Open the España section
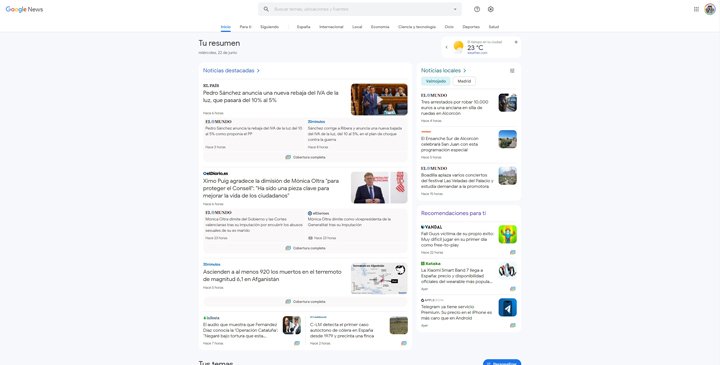This screenshot has height=365, width=720. click(x=304, y=27)
